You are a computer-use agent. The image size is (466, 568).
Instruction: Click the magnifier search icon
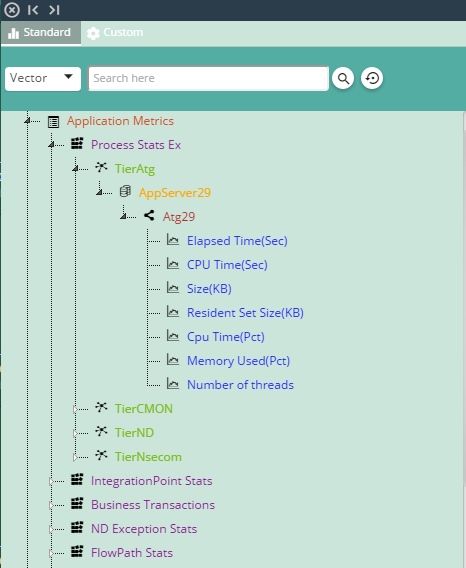tap(343, 78)
